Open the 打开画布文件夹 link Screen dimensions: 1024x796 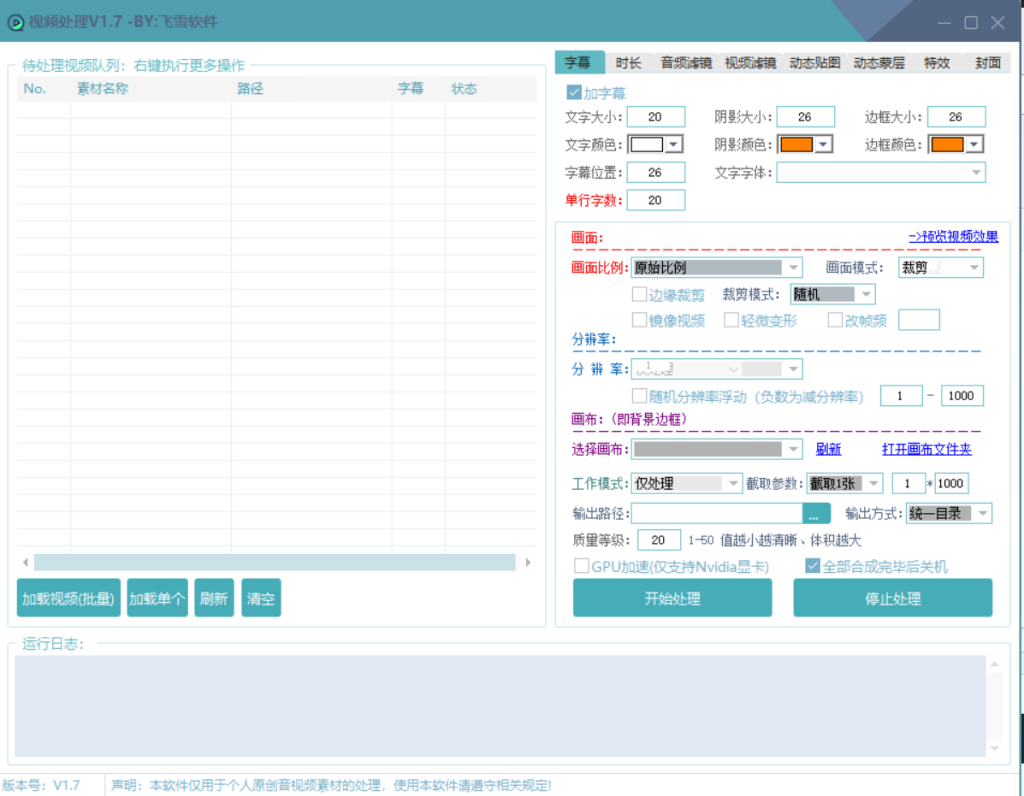coord(926,450)
